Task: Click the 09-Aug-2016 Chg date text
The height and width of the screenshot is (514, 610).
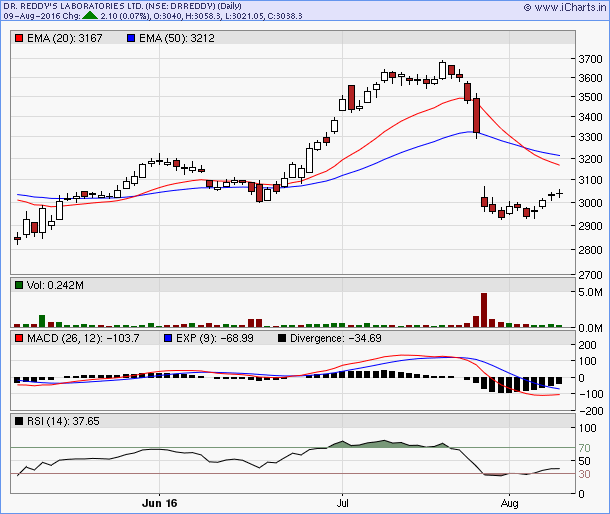Action: coord(42,16)
